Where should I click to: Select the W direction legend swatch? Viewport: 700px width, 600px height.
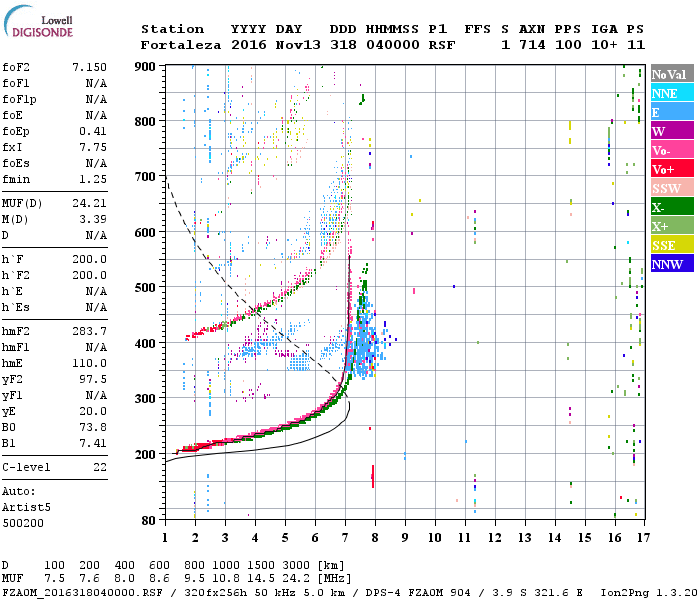(x=672, y=131)
